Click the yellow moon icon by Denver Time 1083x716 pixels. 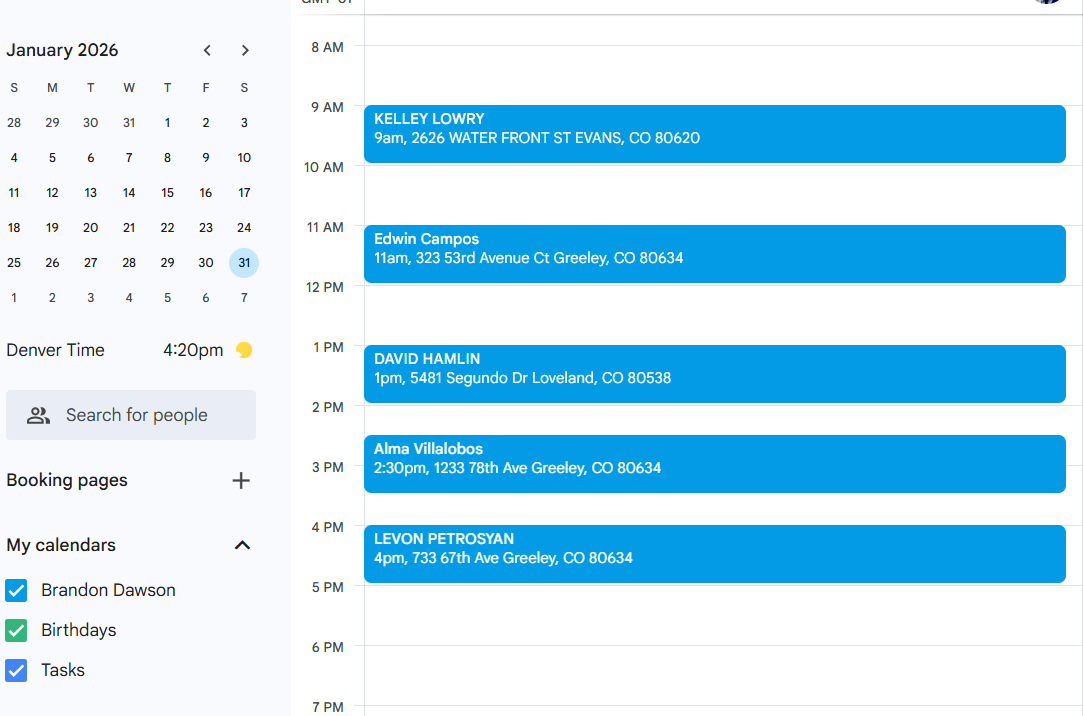tap(244, 350)
